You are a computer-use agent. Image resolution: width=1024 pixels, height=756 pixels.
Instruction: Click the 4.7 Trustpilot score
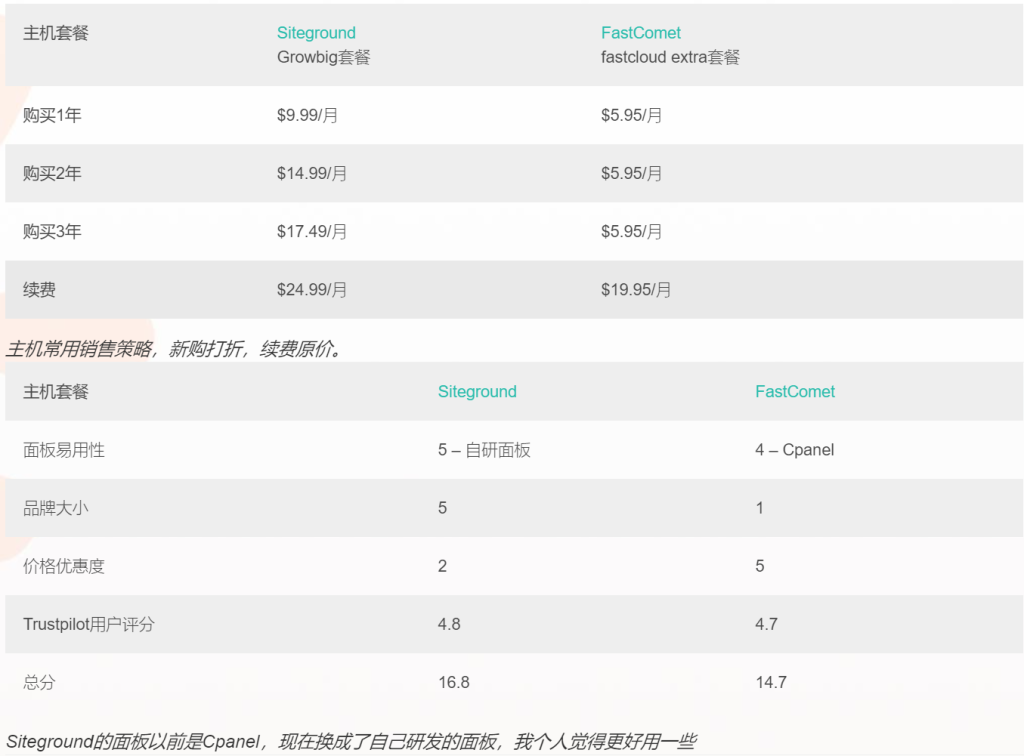tap(767, 624)
